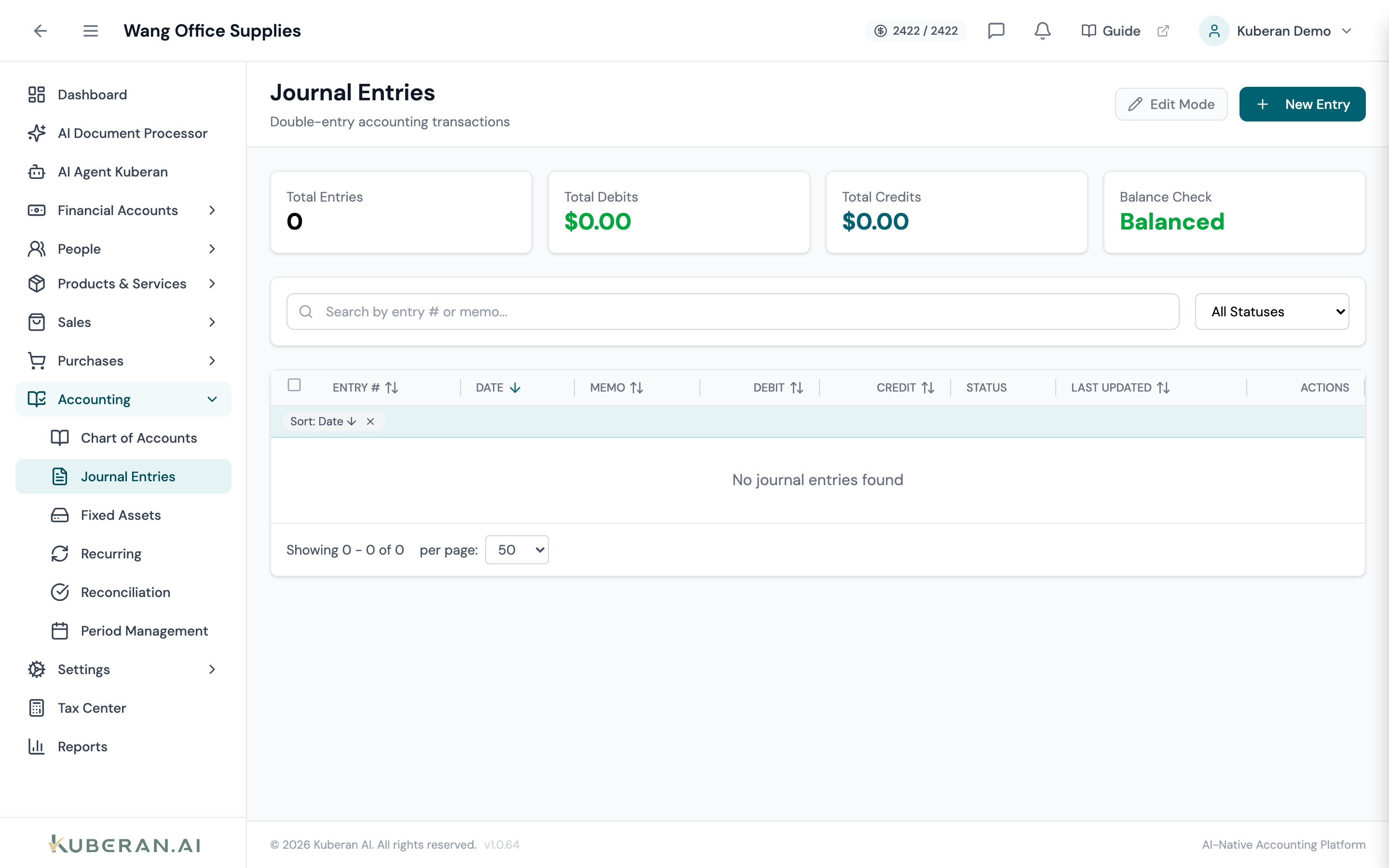
Task: Click the 2422 / 2422 credits badge
Action: [x=915, y=31]
